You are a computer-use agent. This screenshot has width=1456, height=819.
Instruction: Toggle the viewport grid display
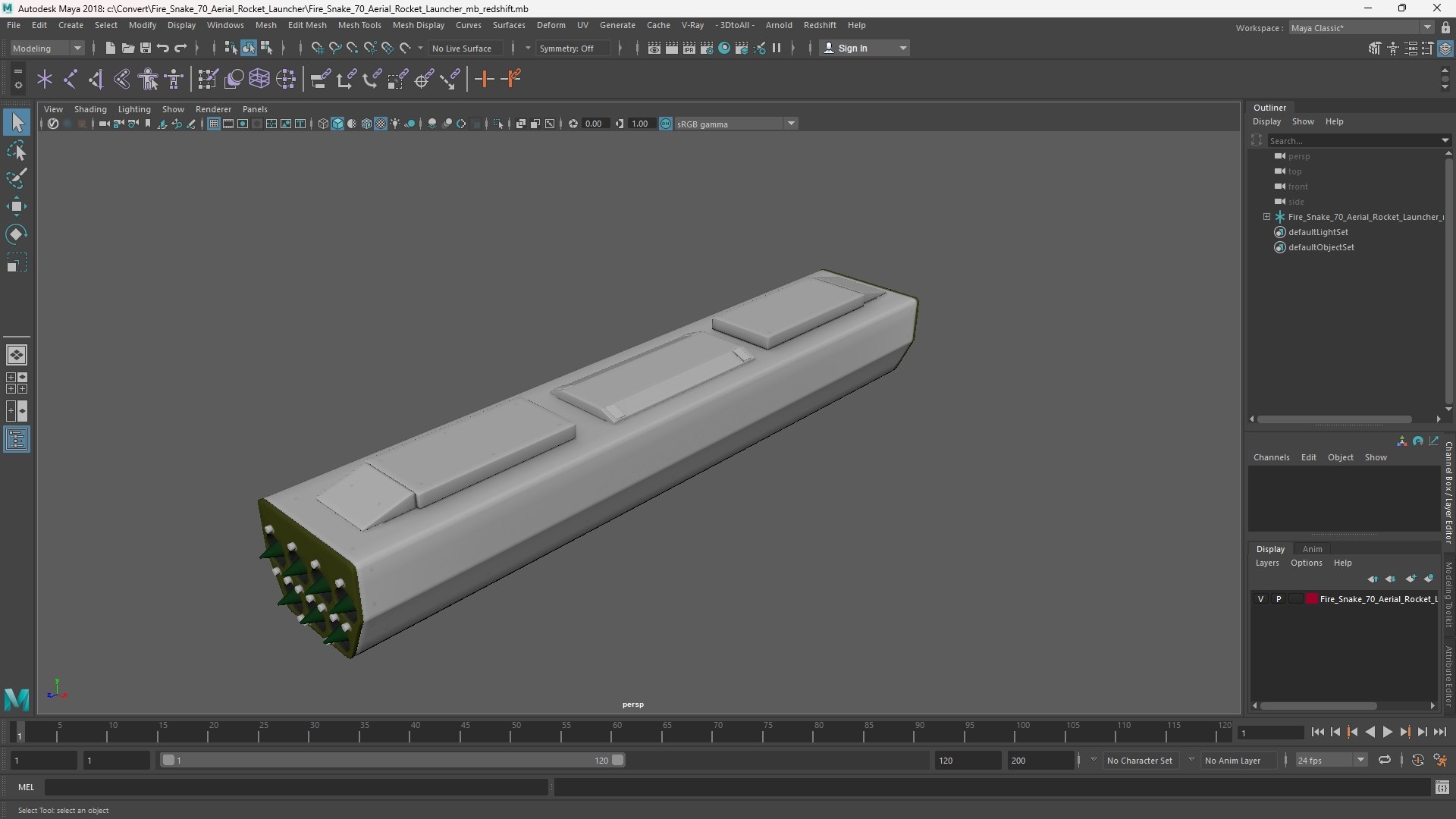tap(214, 124)
